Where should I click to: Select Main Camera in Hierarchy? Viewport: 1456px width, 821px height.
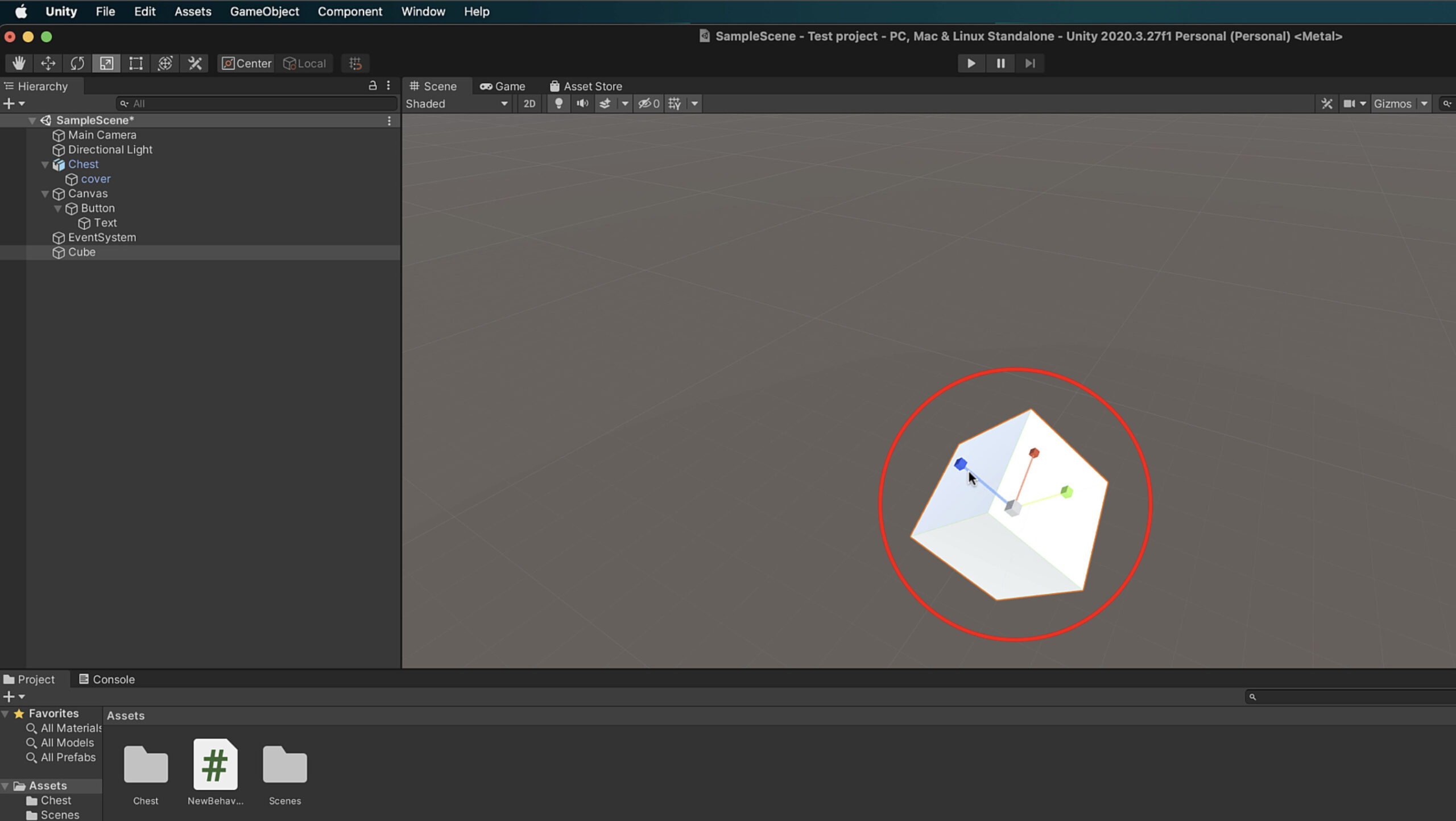[102, 135]
